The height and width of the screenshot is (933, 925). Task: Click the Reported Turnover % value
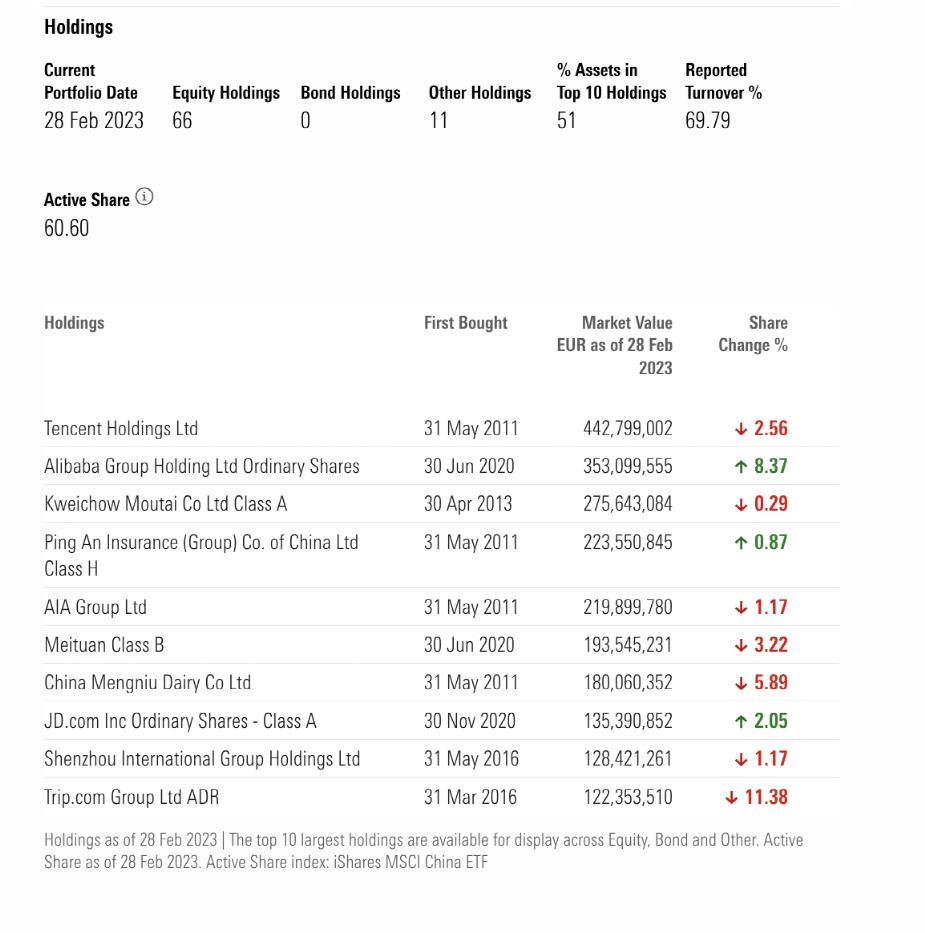coord(707,121)
